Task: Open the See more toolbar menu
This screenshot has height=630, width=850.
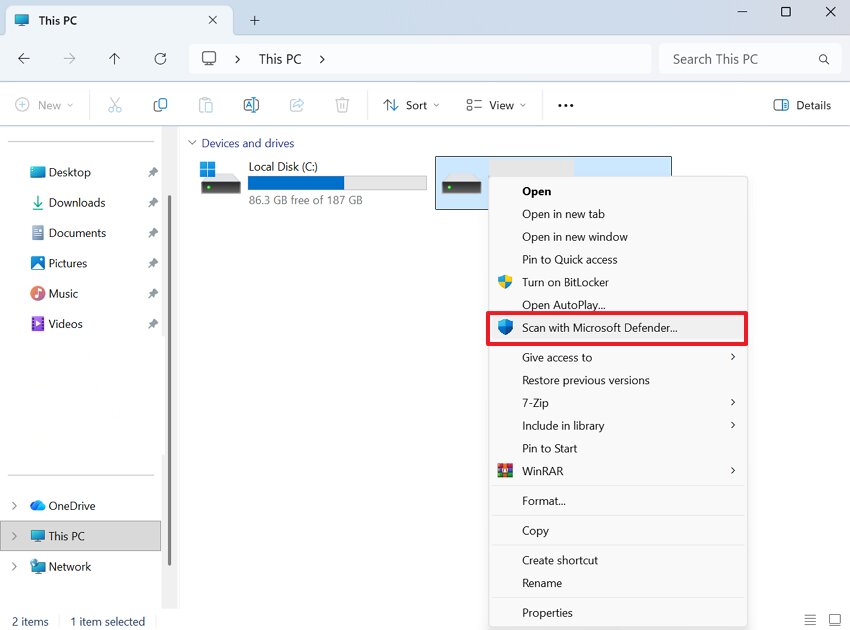Action: [565, 104]
